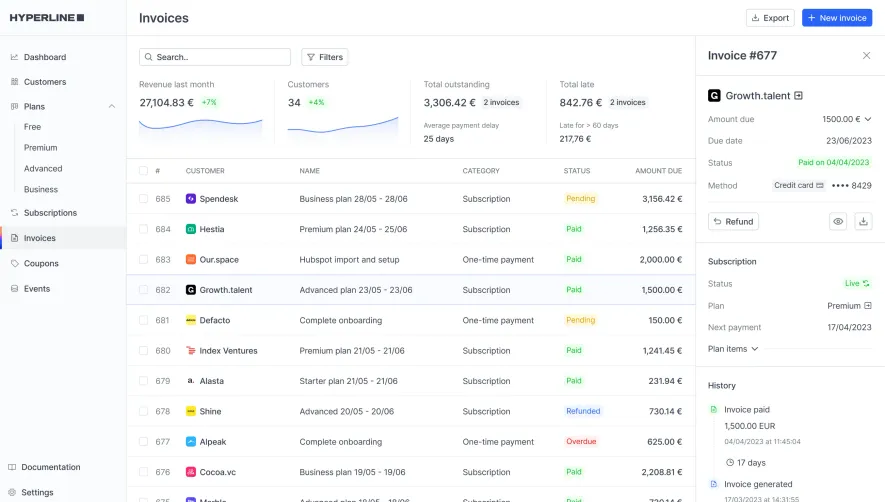Click the Subscriptions sidebar icon
The image size is (885, 502).
point(14,213)
